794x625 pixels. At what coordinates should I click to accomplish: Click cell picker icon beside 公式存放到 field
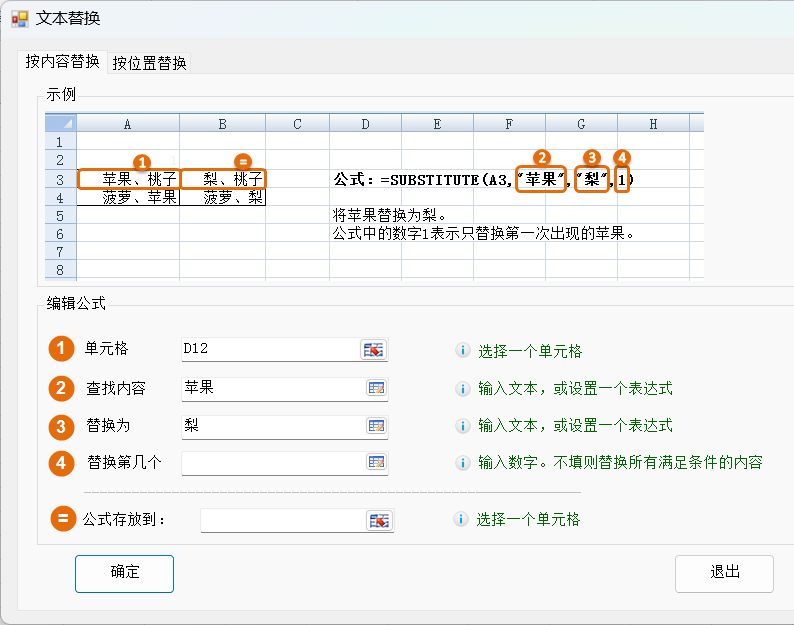click(380, 520)
